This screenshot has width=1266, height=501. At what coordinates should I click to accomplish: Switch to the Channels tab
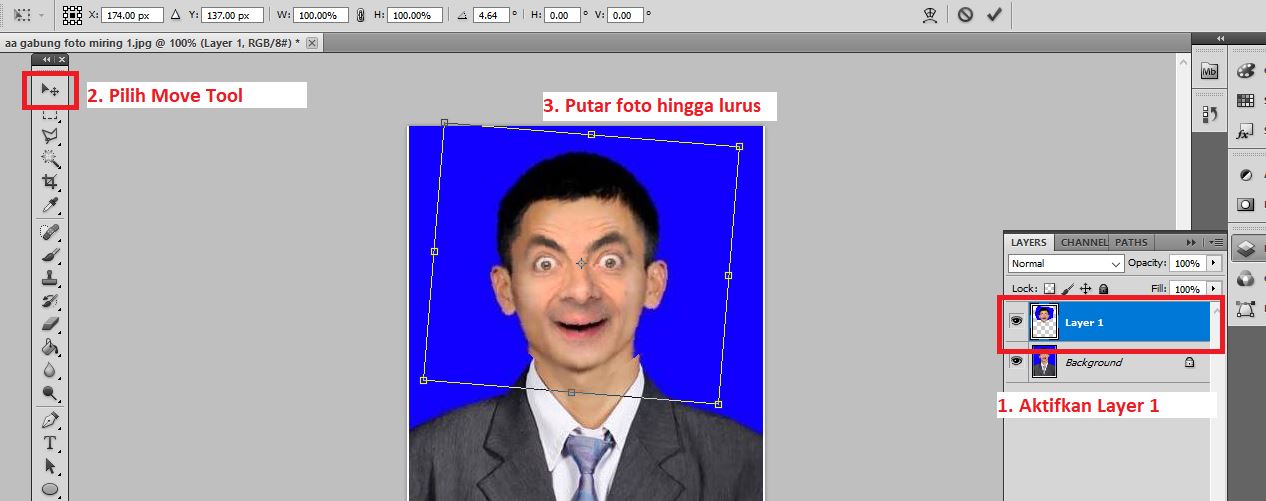[x=1083, y=242]
